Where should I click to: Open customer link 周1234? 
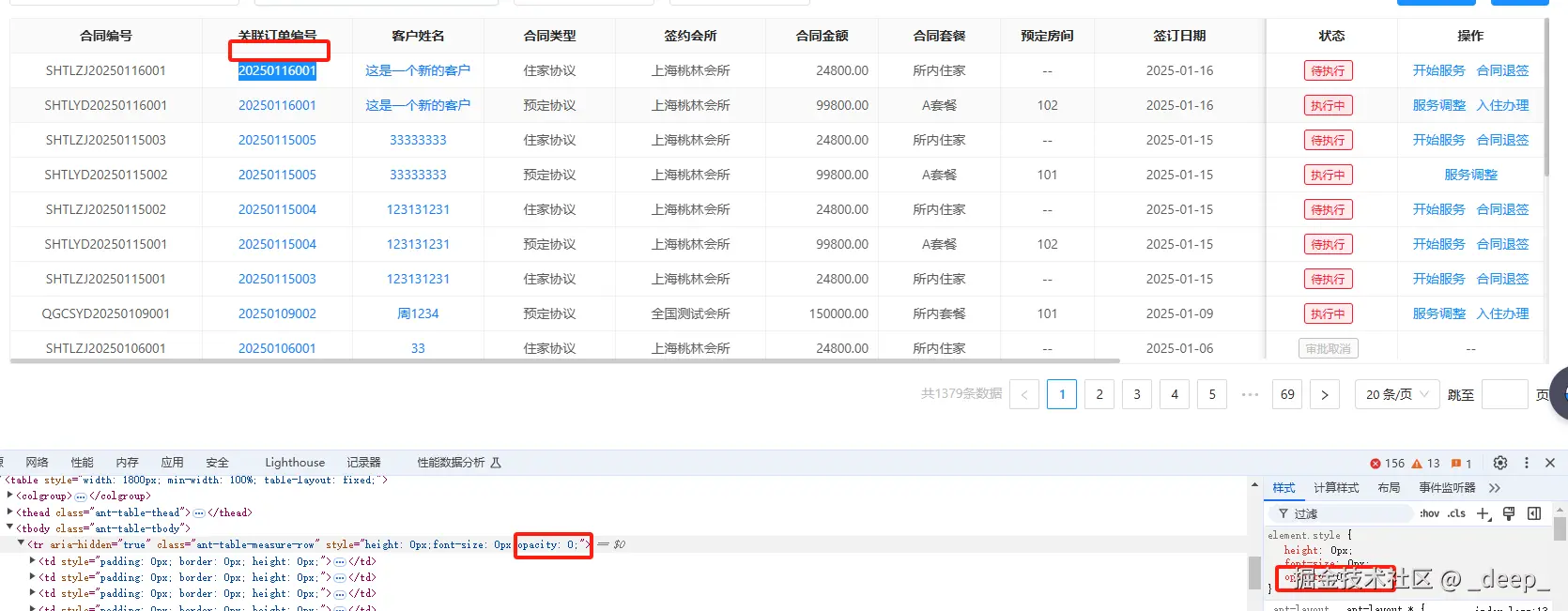[418, 313]
